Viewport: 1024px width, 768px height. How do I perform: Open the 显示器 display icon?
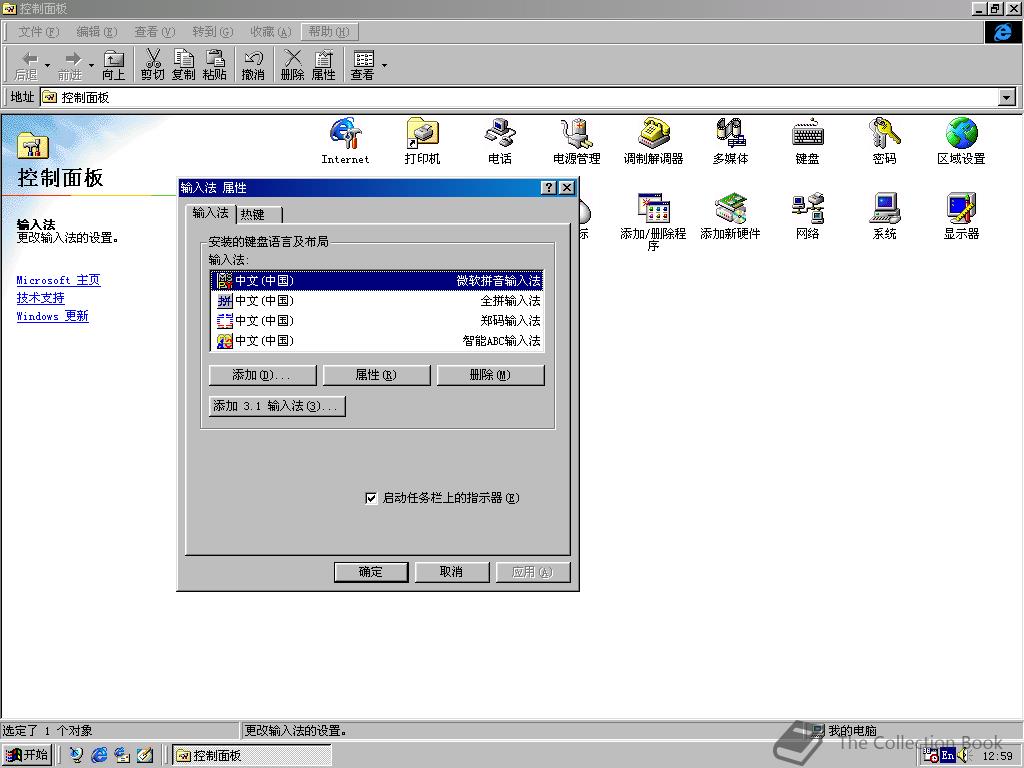point(961,216)
